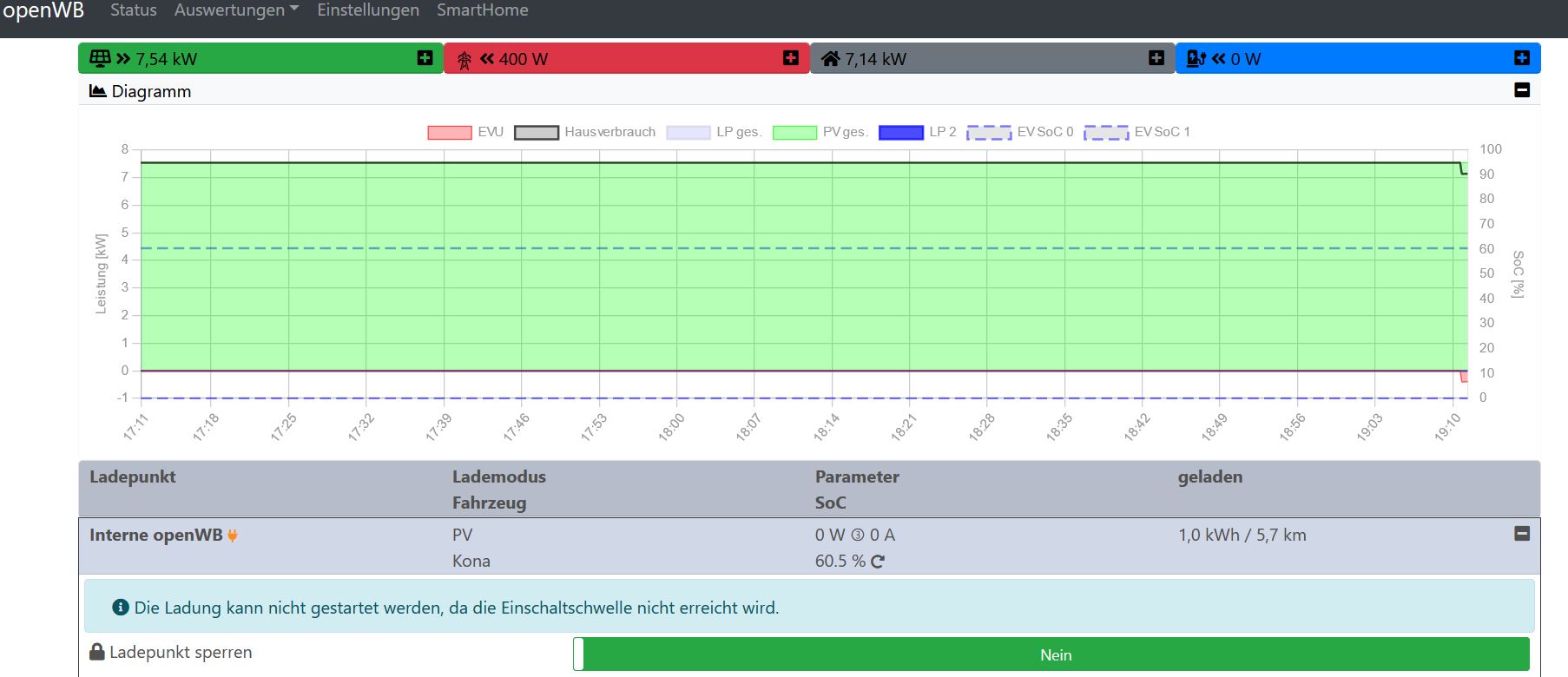Screen dimensions: 1568x677
Task: Toggle the Nein switch for Ladepunkt sperren
Action: point(1051,654)
